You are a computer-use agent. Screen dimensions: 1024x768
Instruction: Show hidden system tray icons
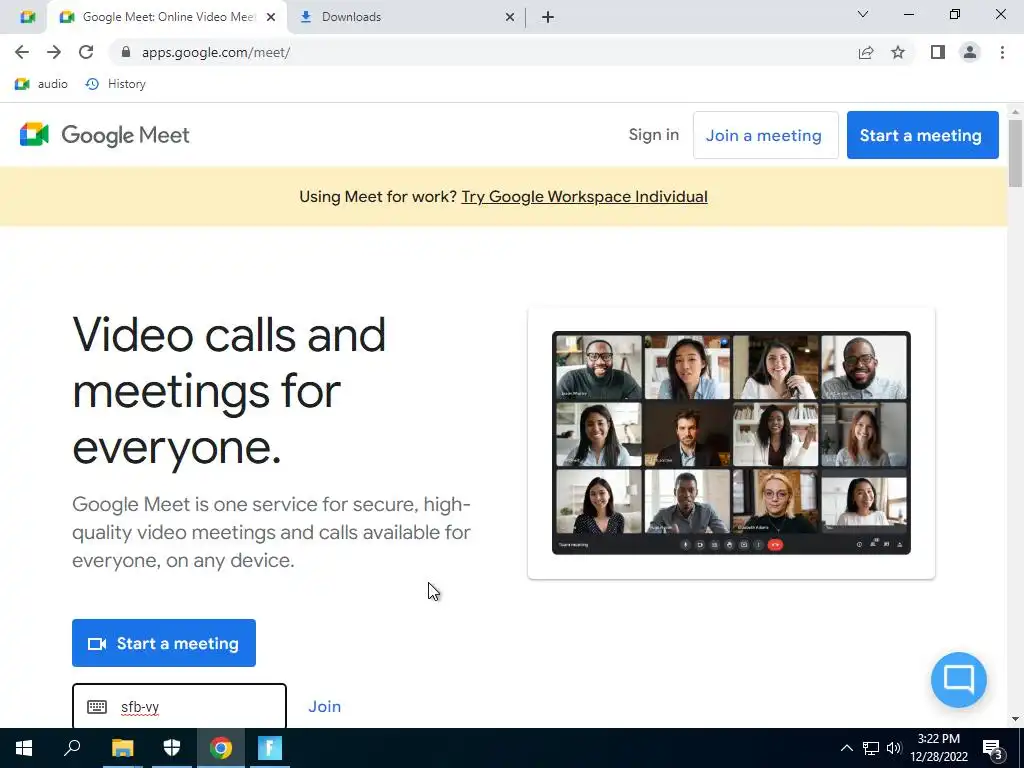pyautogui.click(x=846, y=748)
